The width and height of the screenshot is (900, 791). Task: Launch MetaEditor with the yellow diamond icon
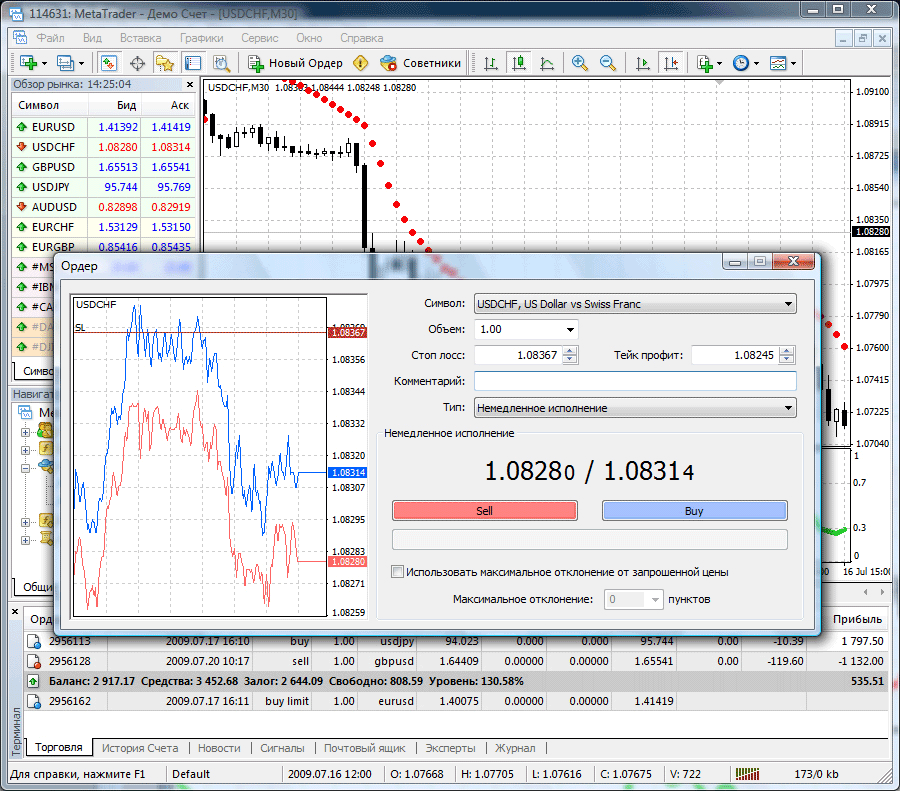360,63
